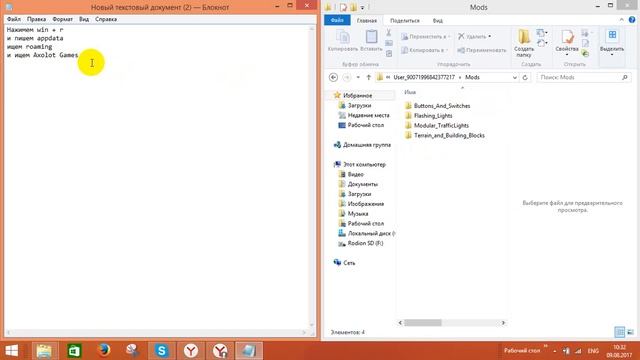Image resolution: width=640 pixels, height=360 pixels.
Task: Open the blue Файл tab in Explorer
Action: click(337, 20)
